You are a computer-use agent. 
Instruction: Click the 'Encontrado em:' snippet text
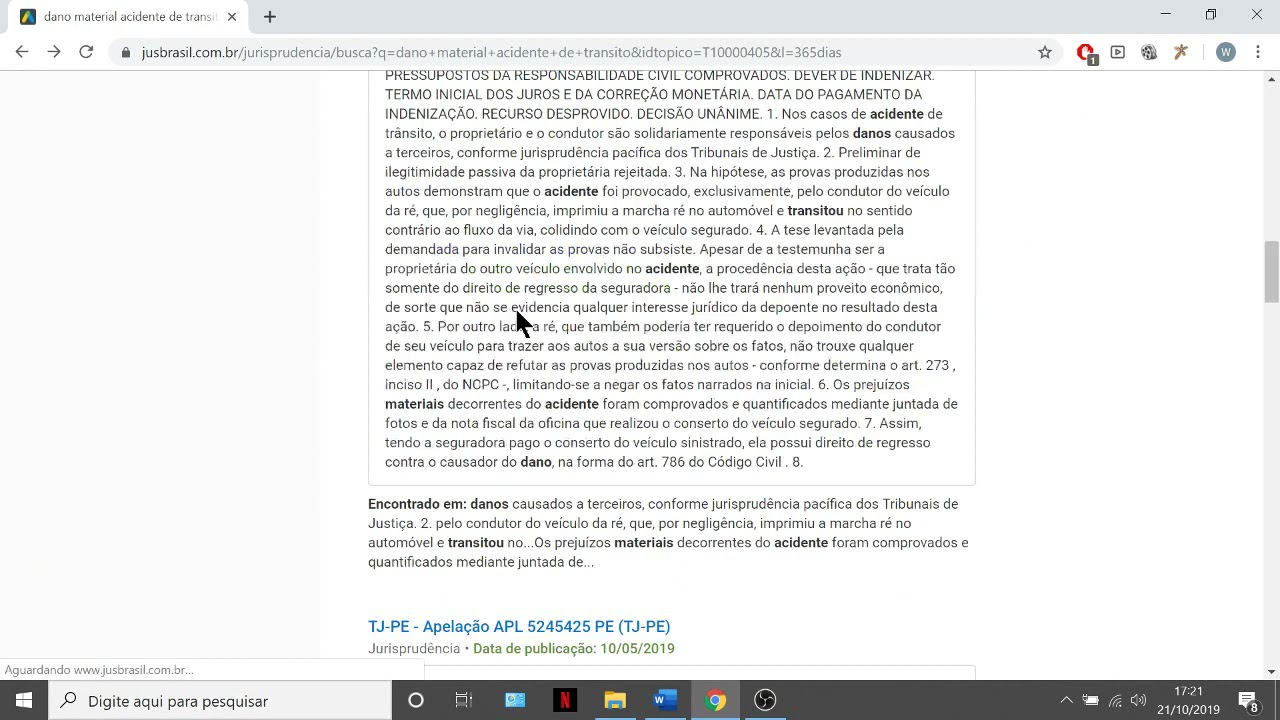click(x=668, y=533)
